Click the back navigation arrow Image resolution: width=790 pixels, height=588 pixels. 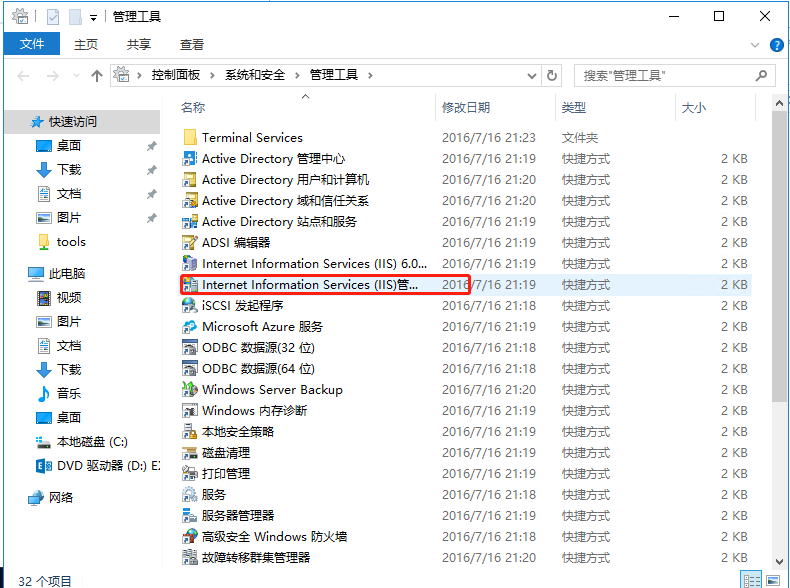click(23, 76)
